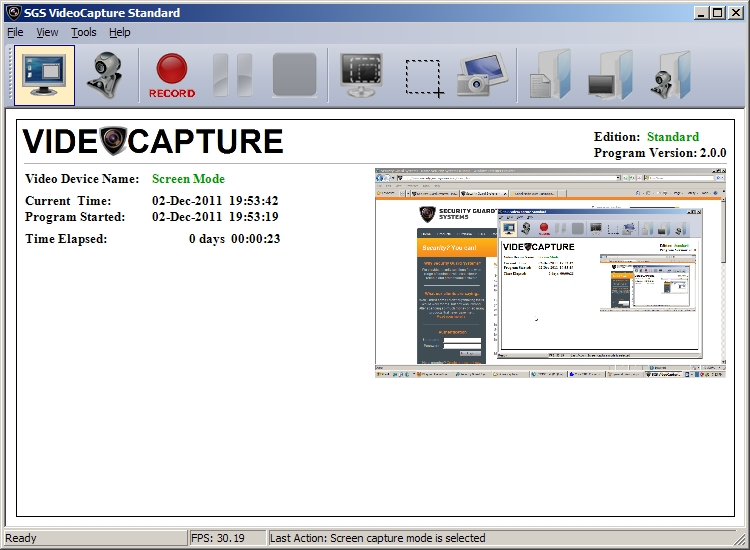Click the greyed-out stop button
The width and height of the screenshot is (750, 550).
point(294,75)
